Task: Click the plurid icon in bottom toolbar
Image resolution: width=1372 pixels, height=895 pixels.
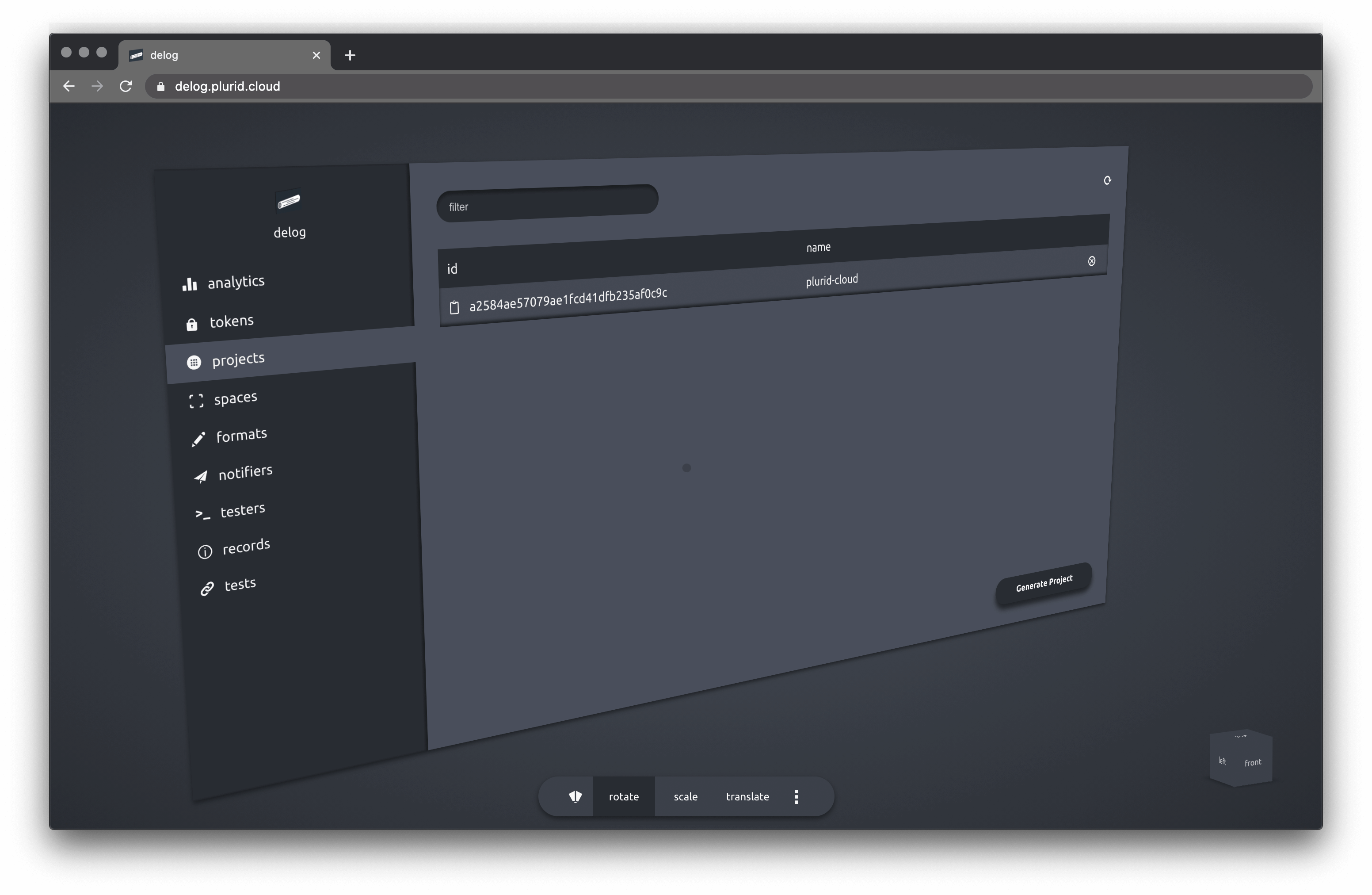Action: (575, 796)
